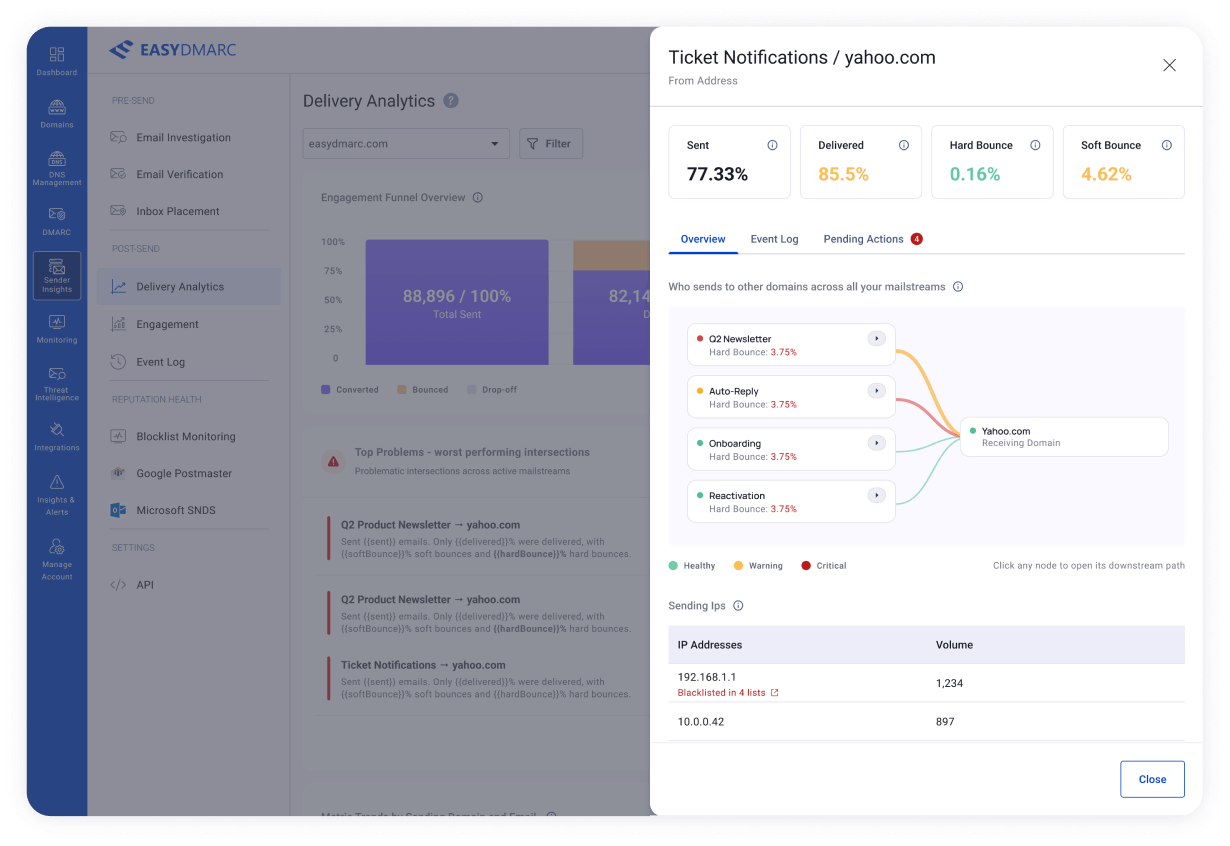Click the 192.168.1.1 IP address

pyautogui.click(x=706, y=677)
